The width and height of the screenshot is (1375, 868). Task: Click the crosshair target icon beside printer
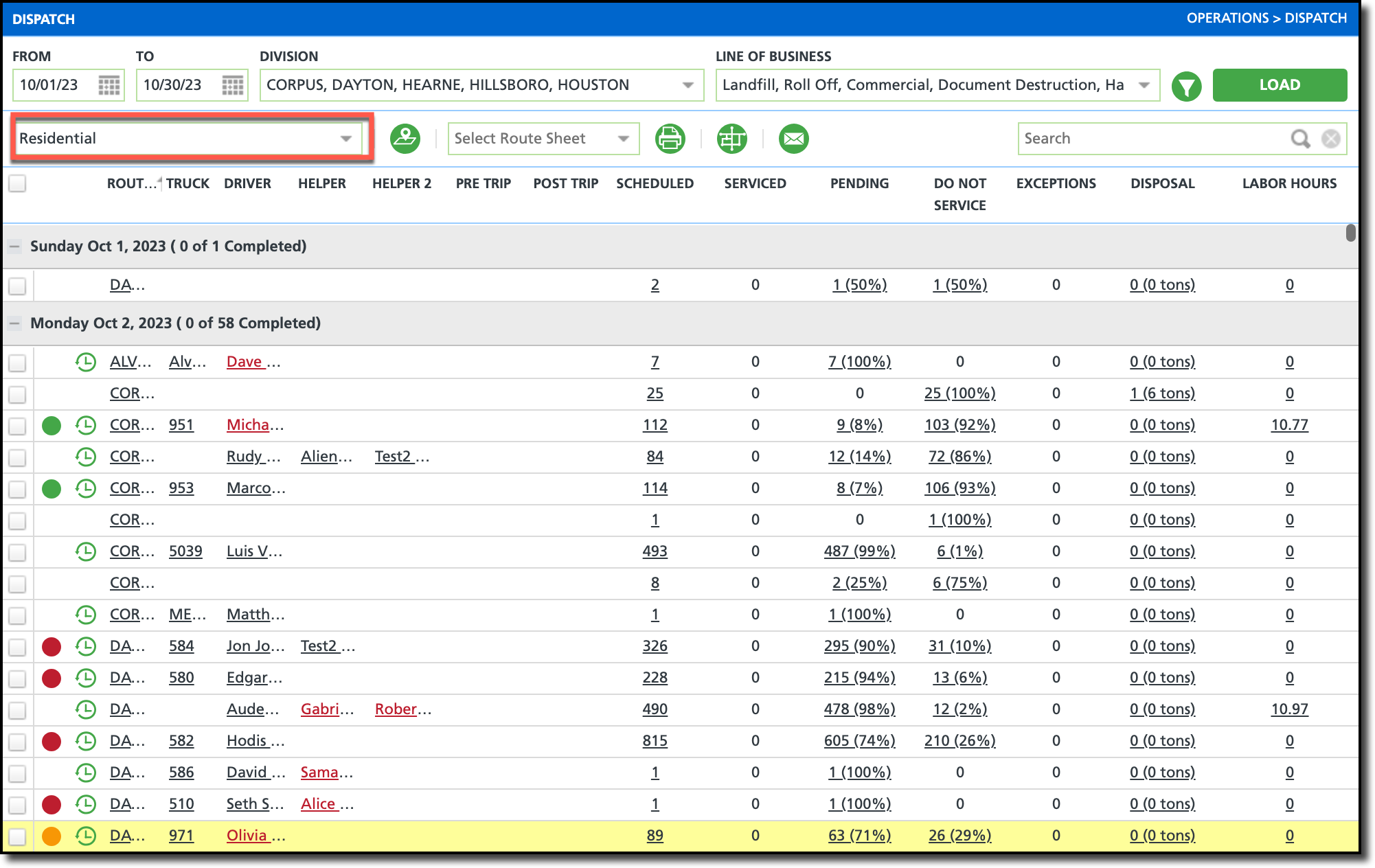click(732, 139)
